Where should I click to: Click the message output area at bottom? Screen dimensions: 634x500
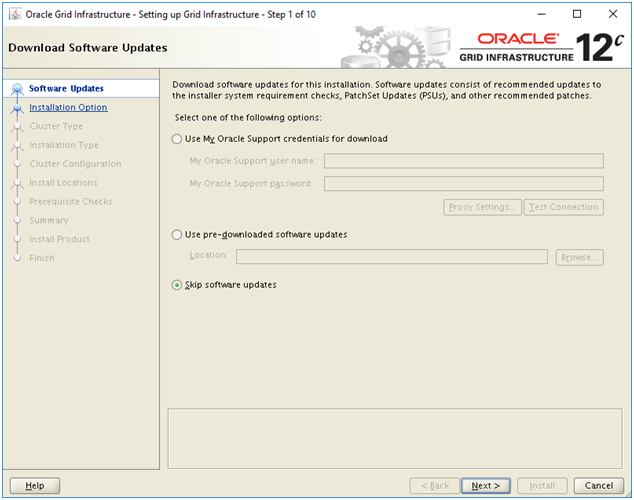(x=395, y=439)
